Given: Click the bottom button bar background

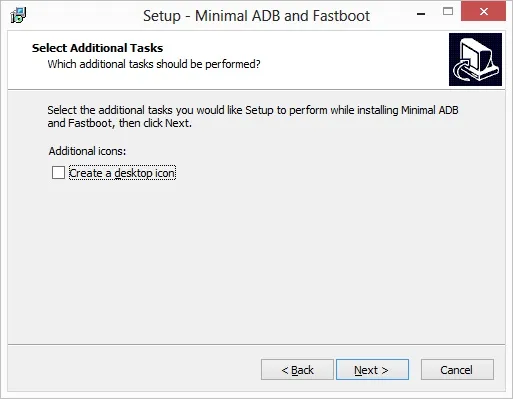Looking at the screenshot, I should point(133,368).
